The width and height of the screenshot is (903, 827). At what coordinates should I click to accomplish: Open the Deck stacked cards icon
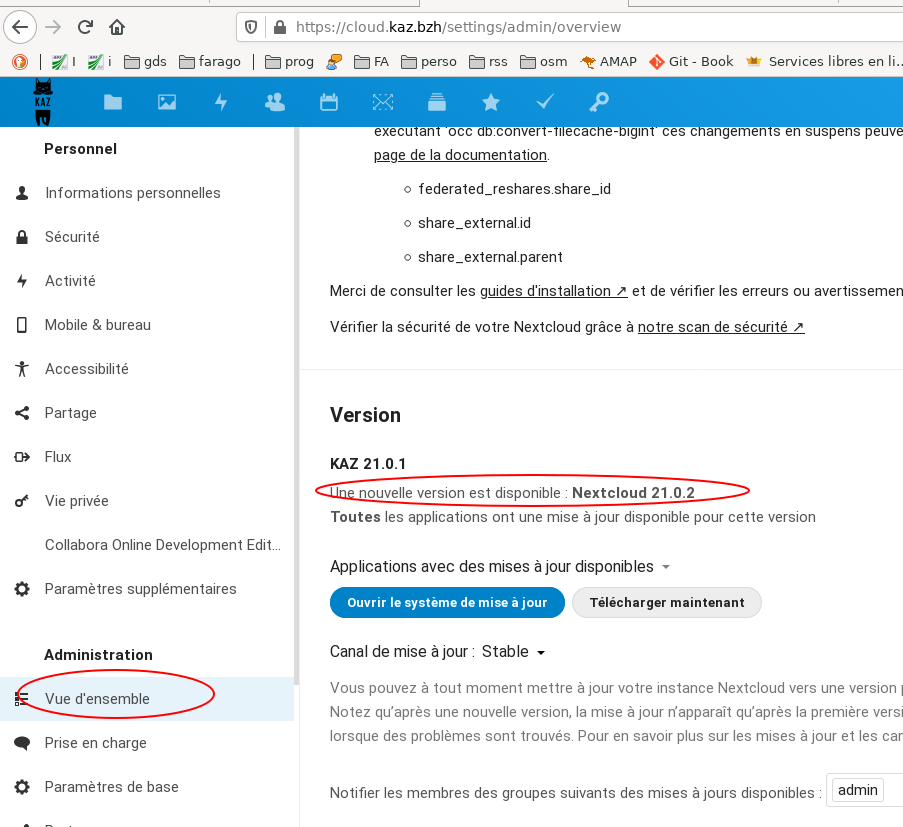tap(436, 101)
